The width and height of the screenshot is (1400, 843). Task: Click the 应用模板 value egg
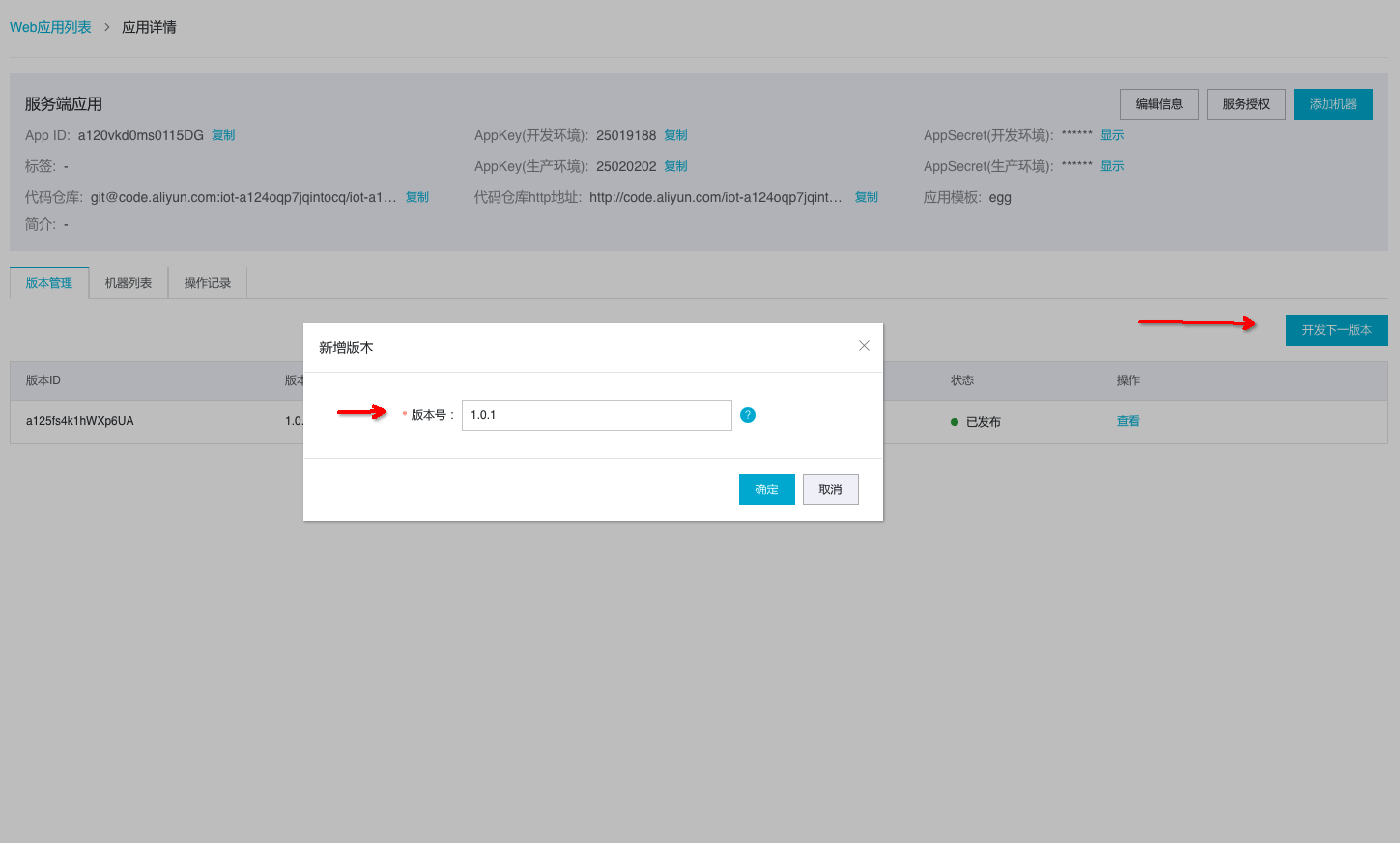point(1000,198)
